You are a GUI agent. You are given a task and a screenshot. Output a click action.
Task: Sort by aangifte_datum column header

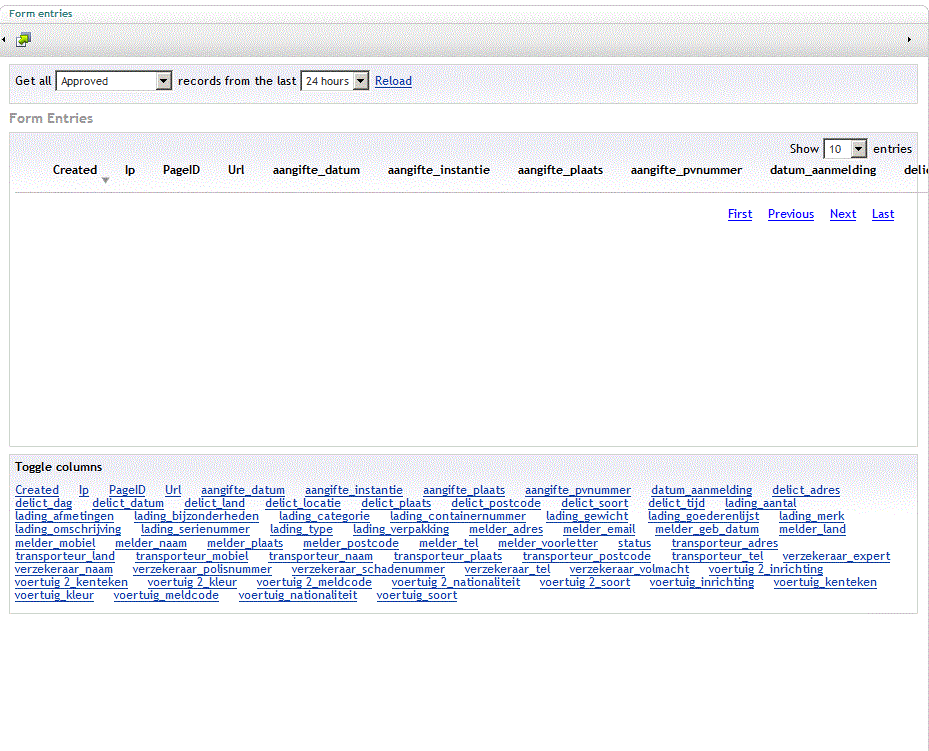[316, 170]
